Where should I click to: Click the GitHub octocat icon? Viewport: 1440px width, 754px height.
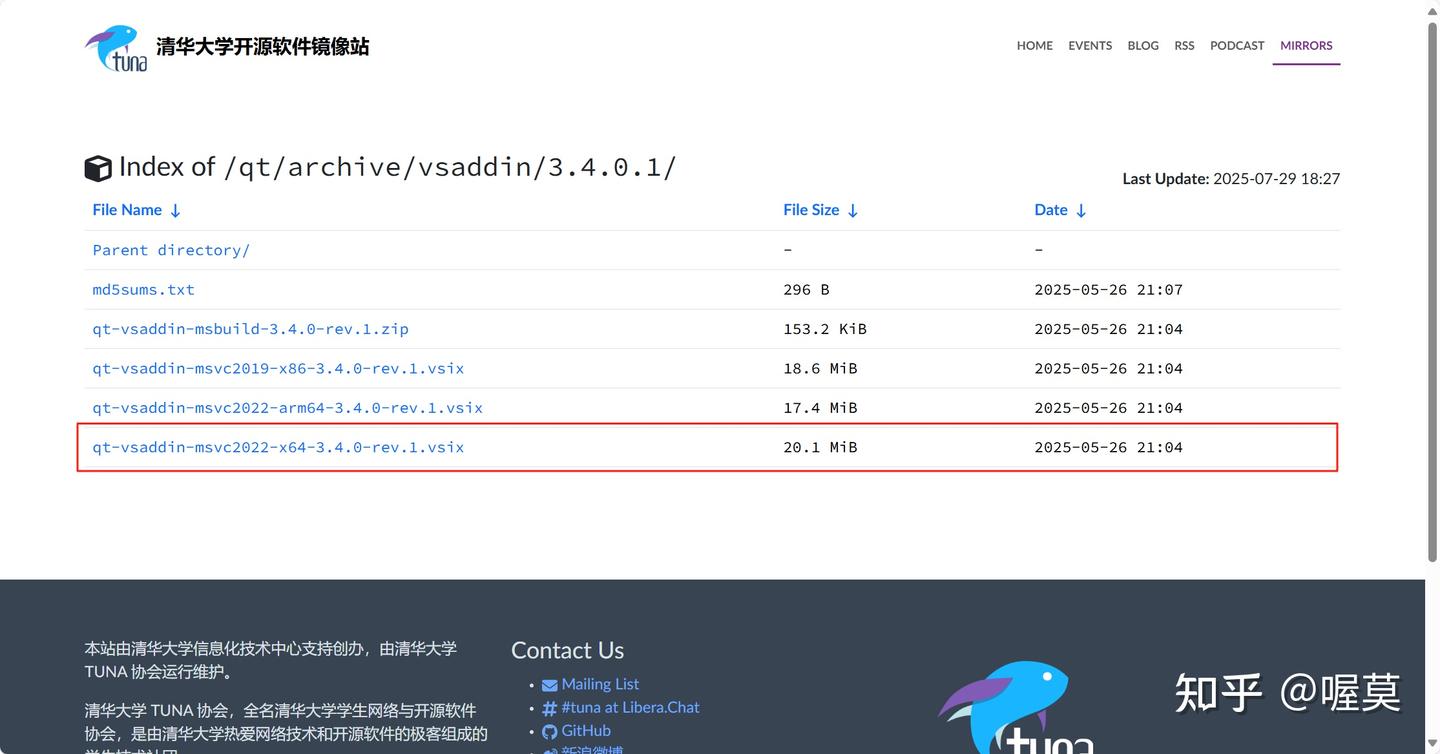550,730
